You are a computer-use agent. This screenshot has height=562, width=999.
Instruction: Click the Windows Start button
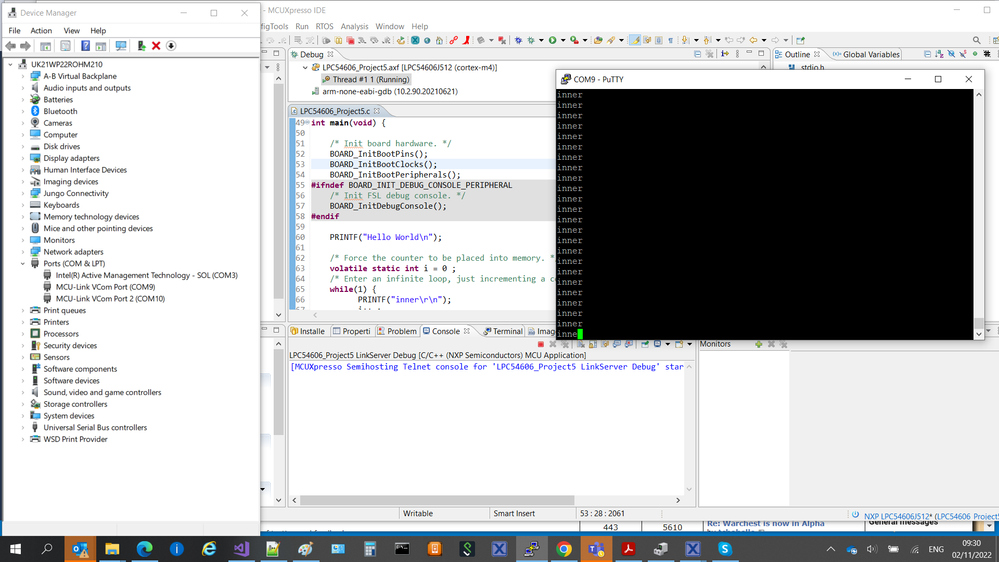[15, 549]
